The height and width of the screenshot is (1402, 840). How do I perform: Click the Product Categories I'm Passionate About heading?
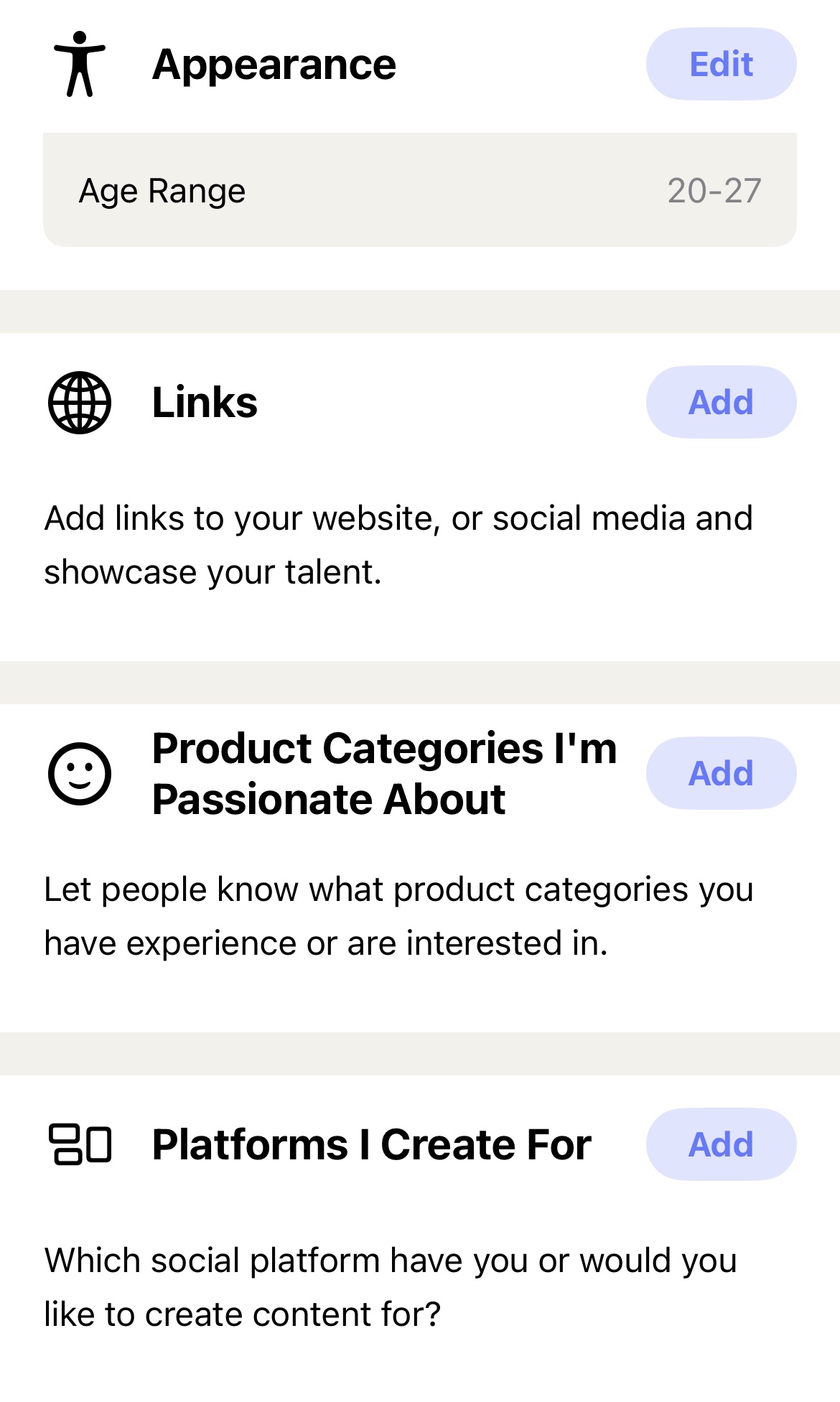click(385, 774)
